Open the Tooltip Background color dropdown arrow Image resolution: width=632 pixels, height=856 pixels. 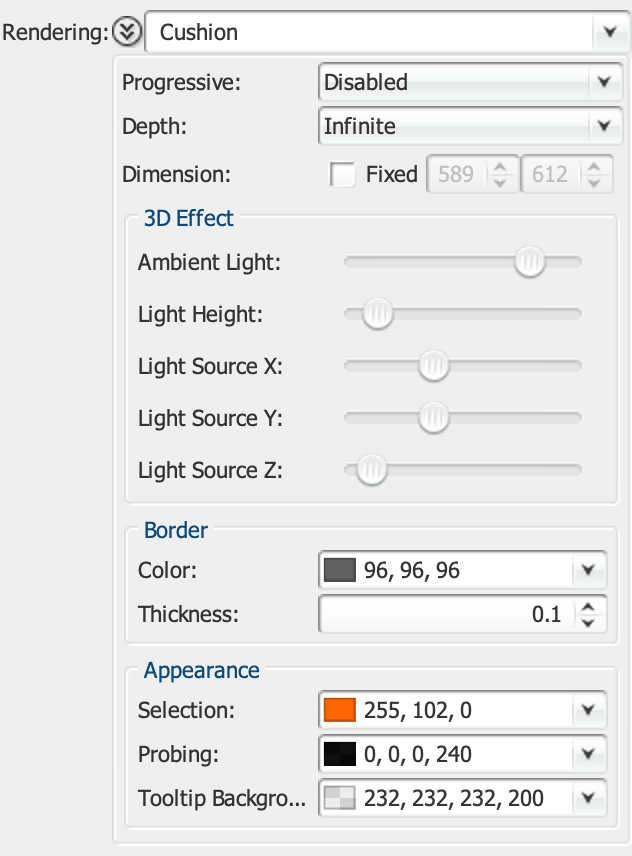click(x=589, y=798)
